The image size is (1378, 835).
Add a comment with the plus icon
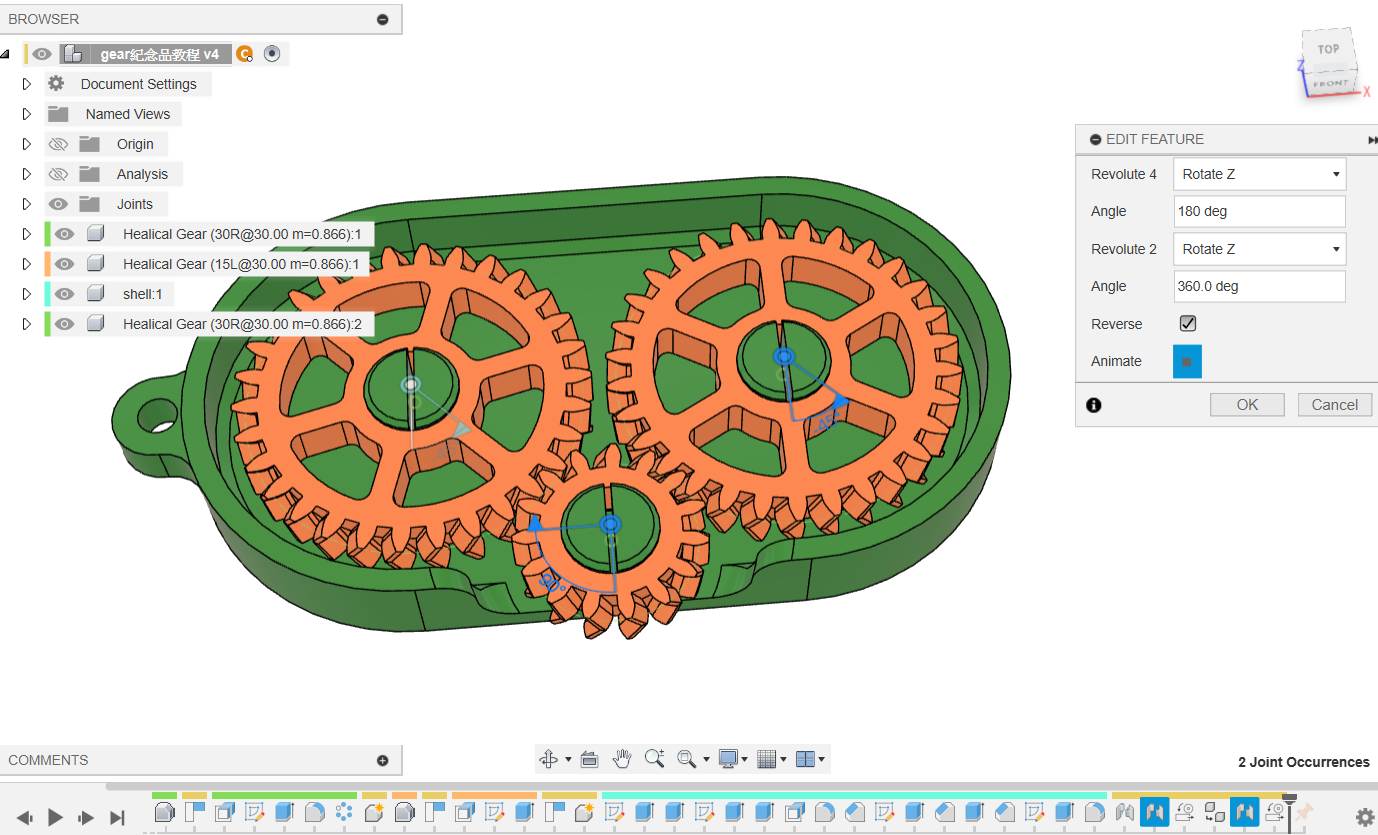[x=382, y=760]
